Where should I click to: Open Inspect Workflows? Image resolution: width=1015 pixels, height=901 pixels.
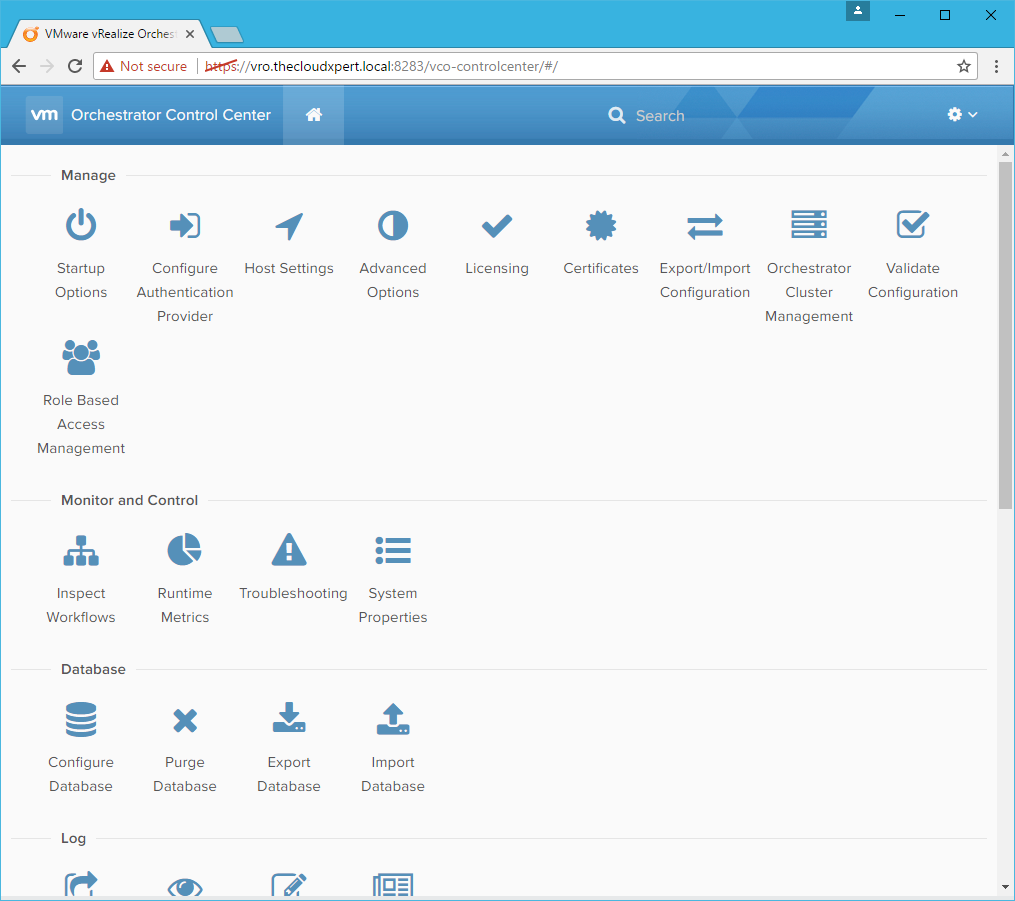coord(81,551)
